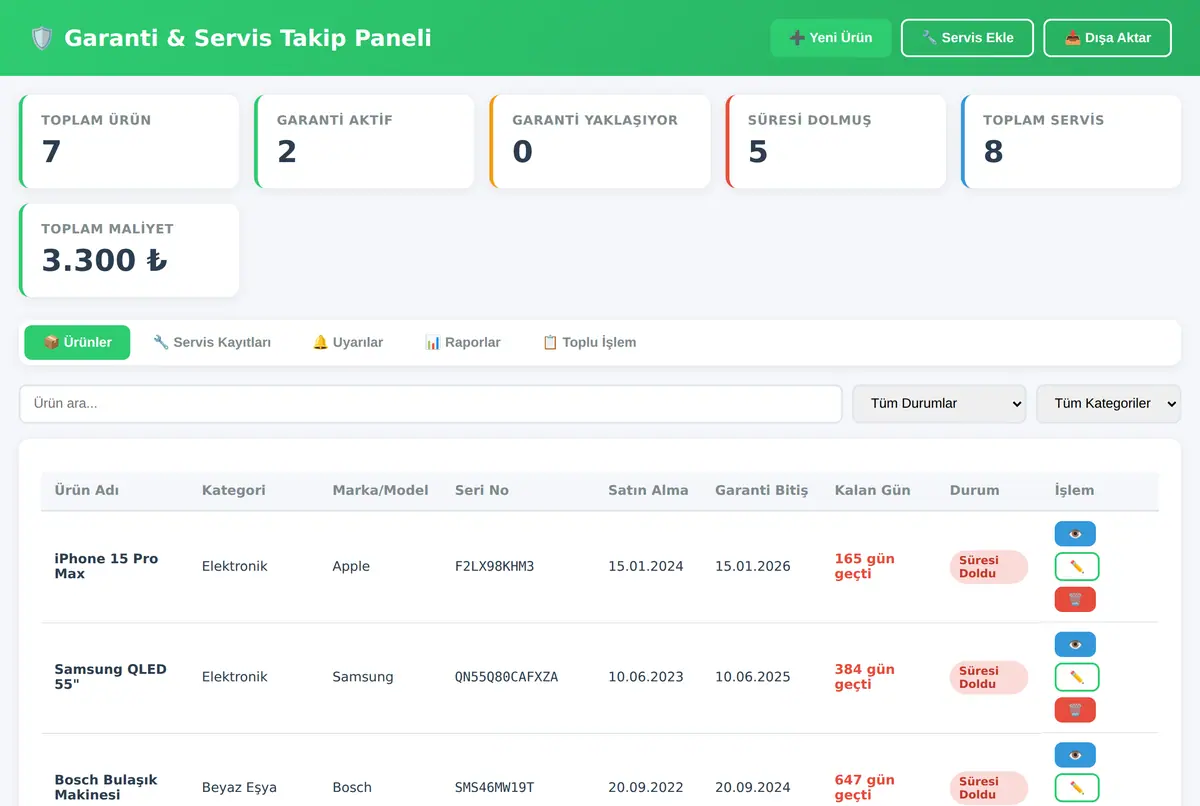Edit the Samsung QLED 55" entry

tap(1077, 677)
